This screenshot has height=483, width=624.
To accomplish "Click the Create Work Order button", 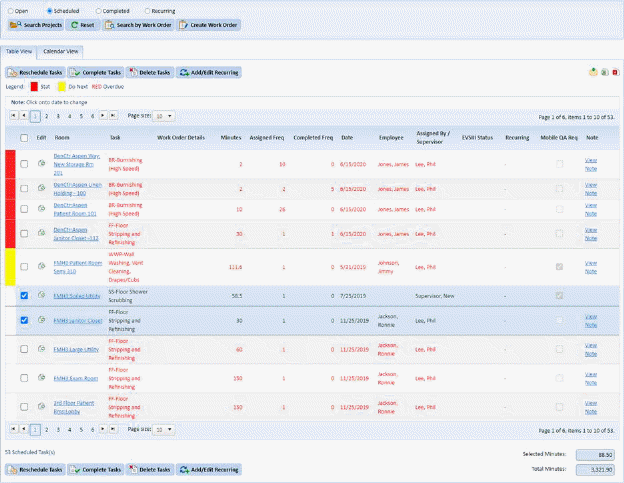I will 209,24.
